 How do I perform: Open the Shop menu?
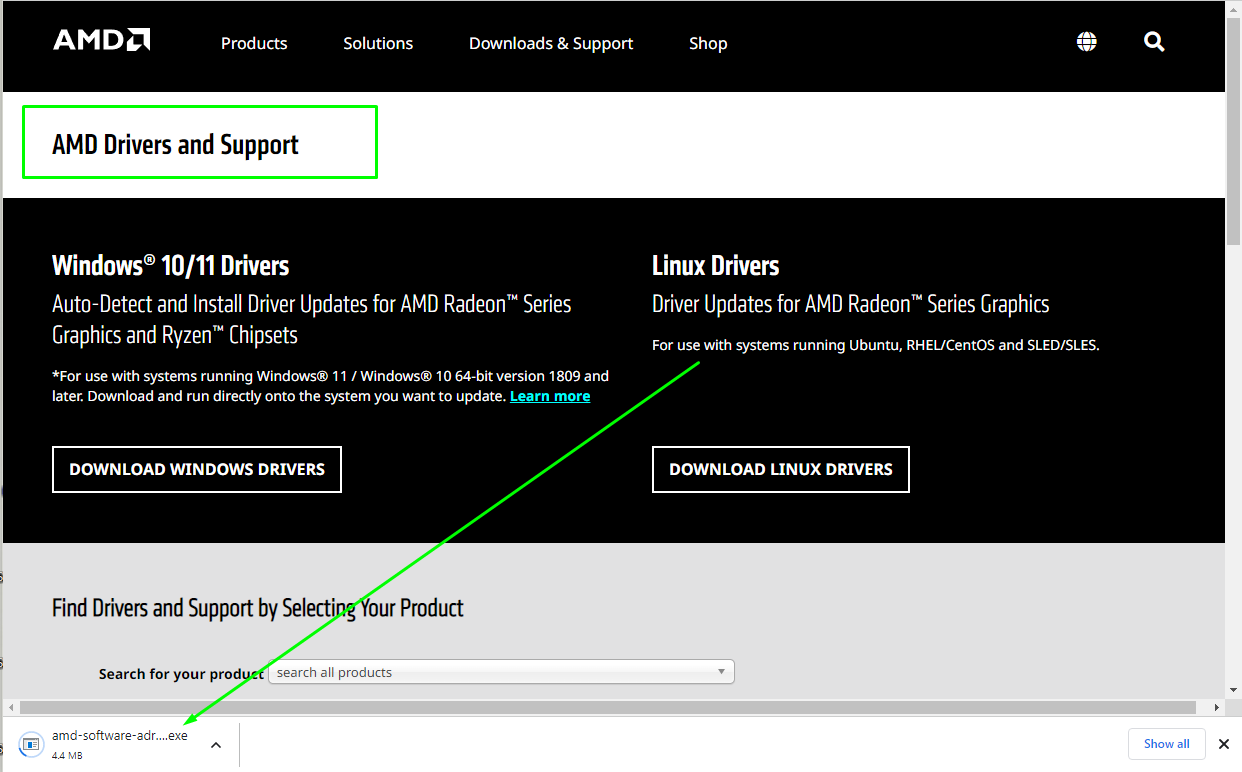coord(708,43)
